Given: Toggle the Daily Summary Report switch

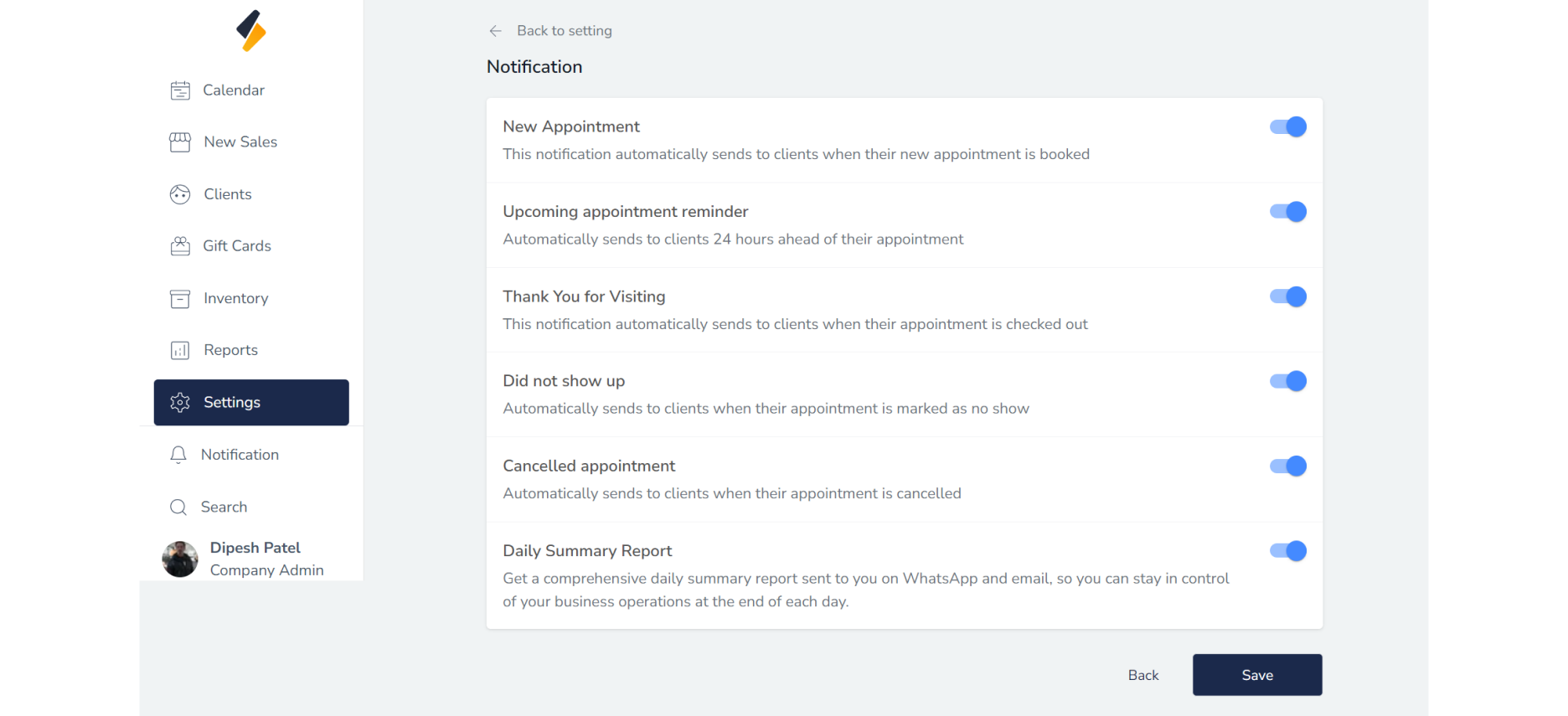Looking at the screenshot, I should [x=1288, y=551].
